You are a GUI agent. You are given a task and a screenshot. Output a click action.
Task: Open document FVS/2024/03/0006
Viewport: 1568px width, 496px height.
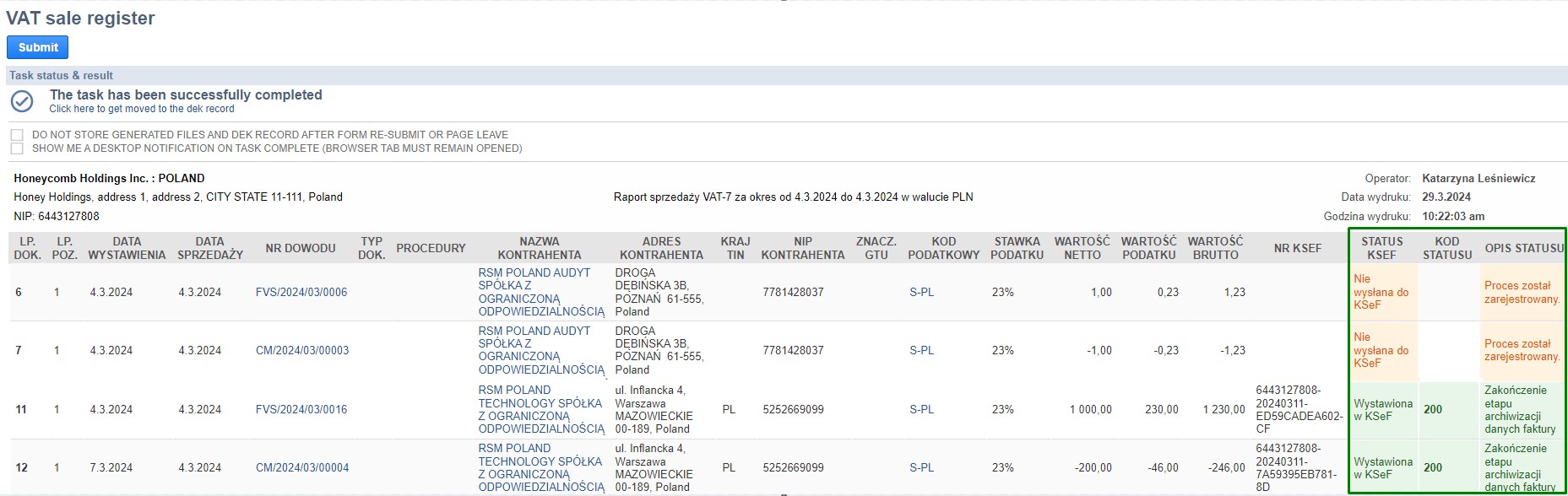(x=301, y=293)
